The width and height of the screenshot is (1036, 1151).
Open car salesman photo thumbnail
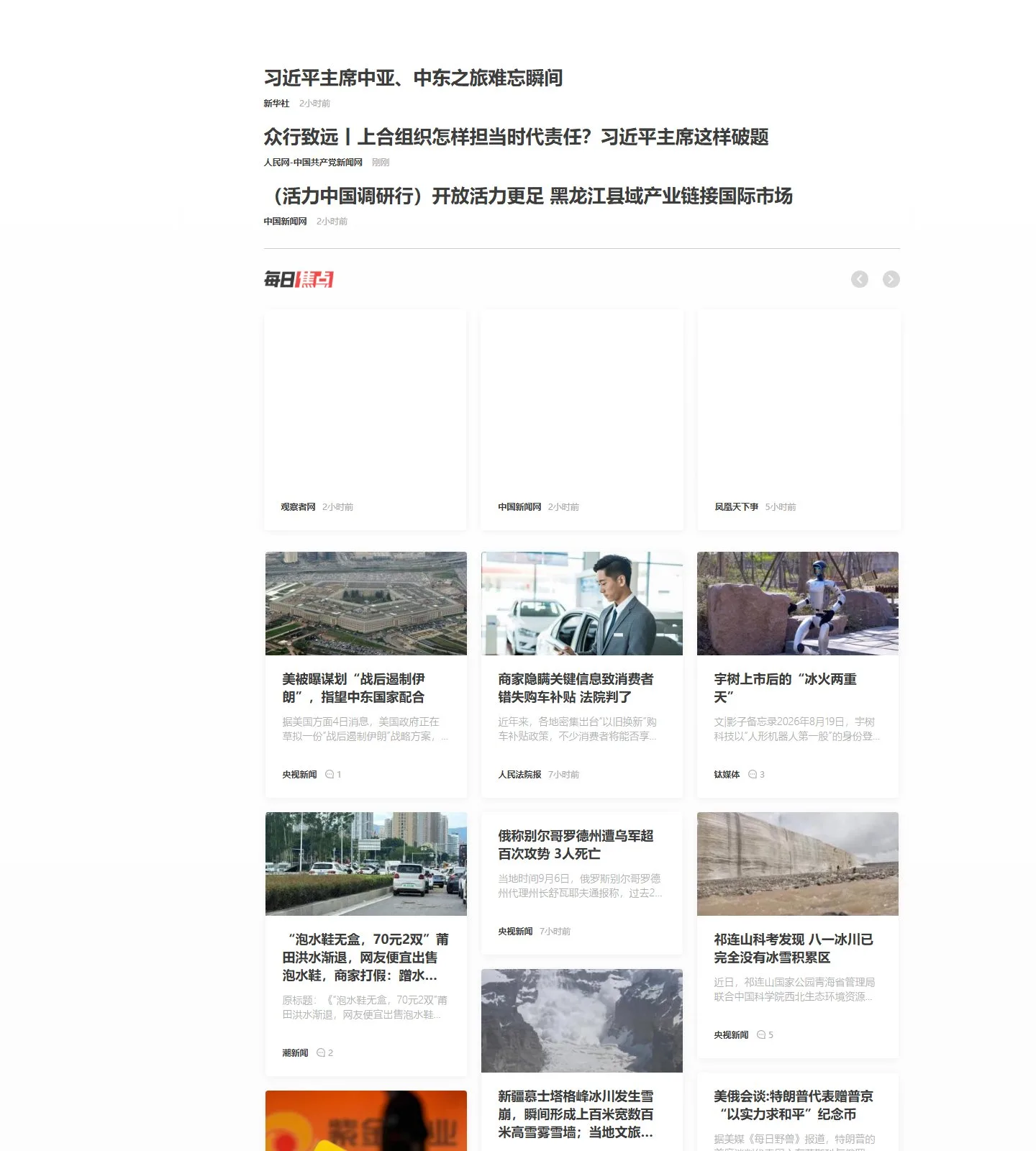point(582,604)
